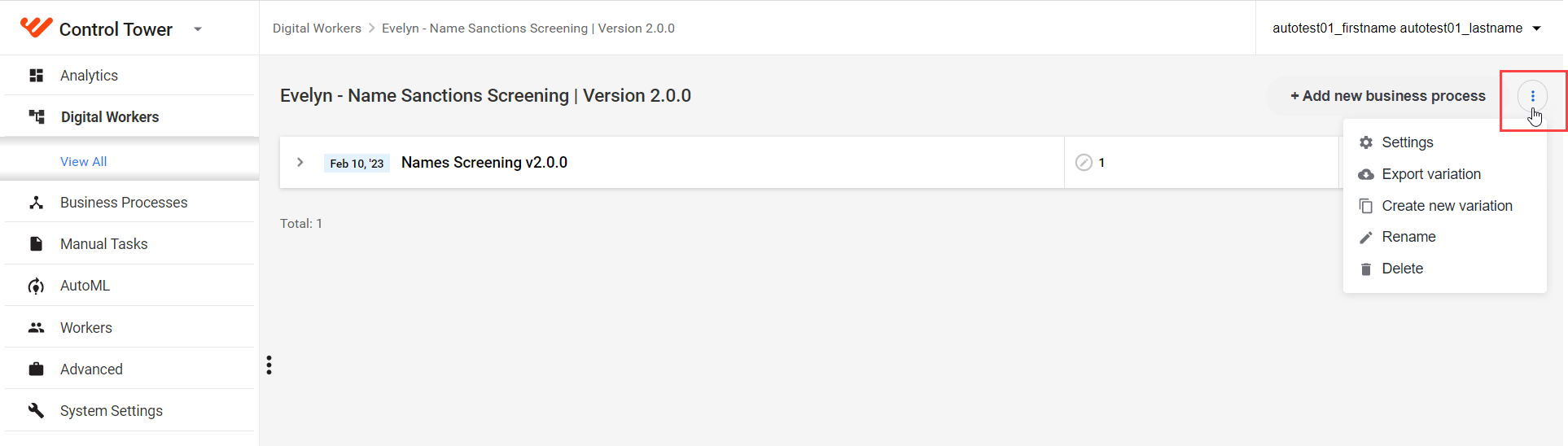Image resolution: width=1568 pixels, height=446 pixels.
Task: Click the Business Processes icon
Action: [x=36, y=203]
